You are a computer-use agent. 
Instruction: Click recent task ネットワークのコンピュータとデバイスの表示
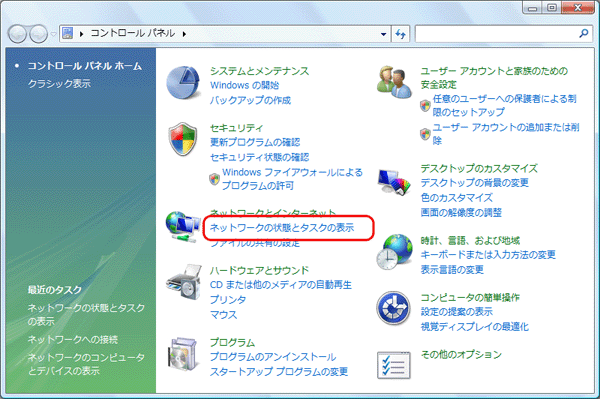tap(86, 364)
